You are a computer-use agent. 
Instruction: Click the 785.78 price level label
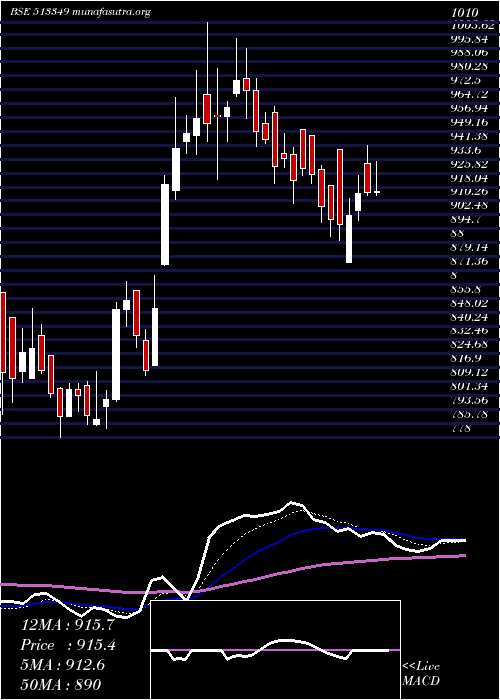tap(470, 414)
